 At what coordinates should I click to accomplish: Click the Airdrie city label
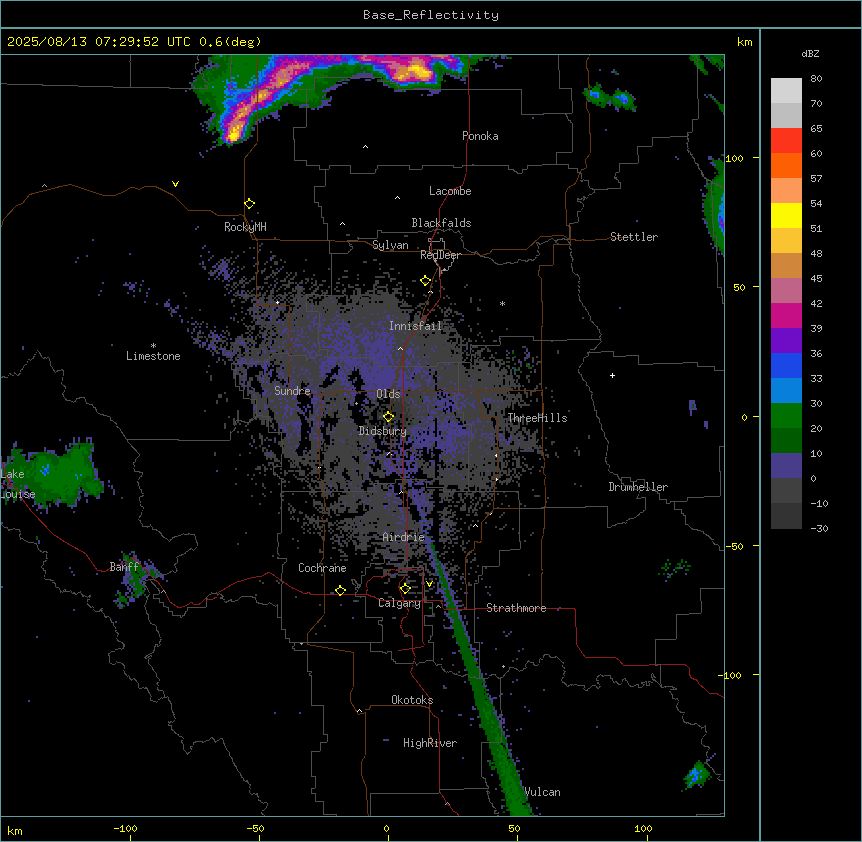click(x=404, y=537)
